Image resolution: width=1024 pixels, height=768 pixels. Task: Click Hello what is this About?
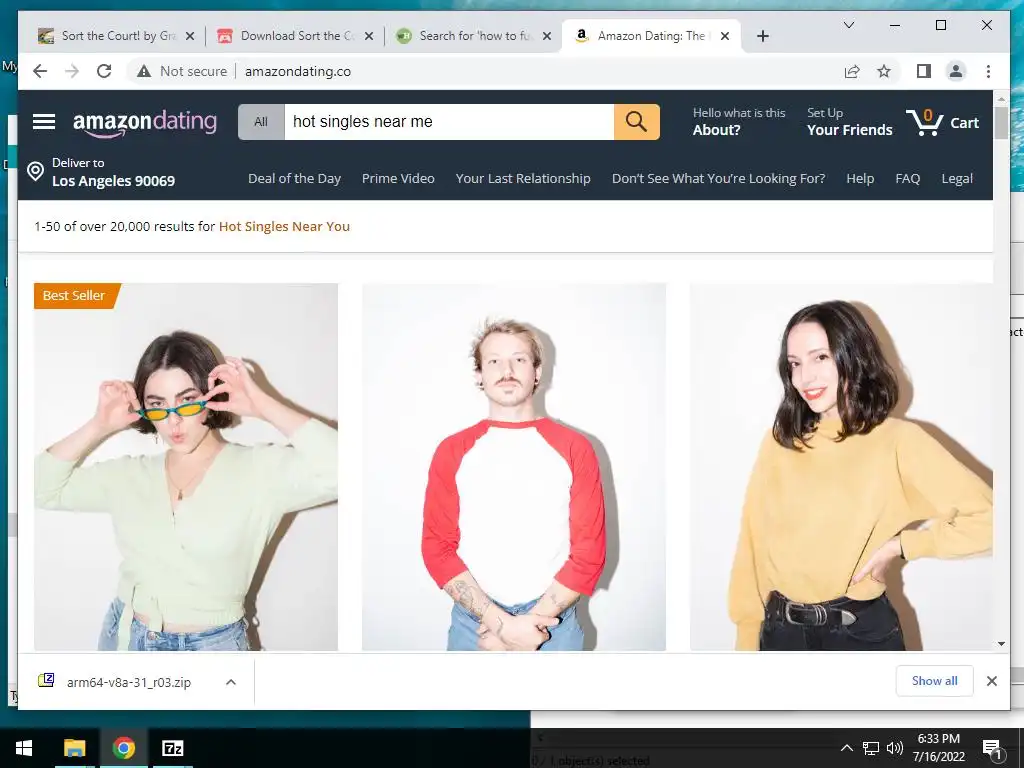pos(739,121)
